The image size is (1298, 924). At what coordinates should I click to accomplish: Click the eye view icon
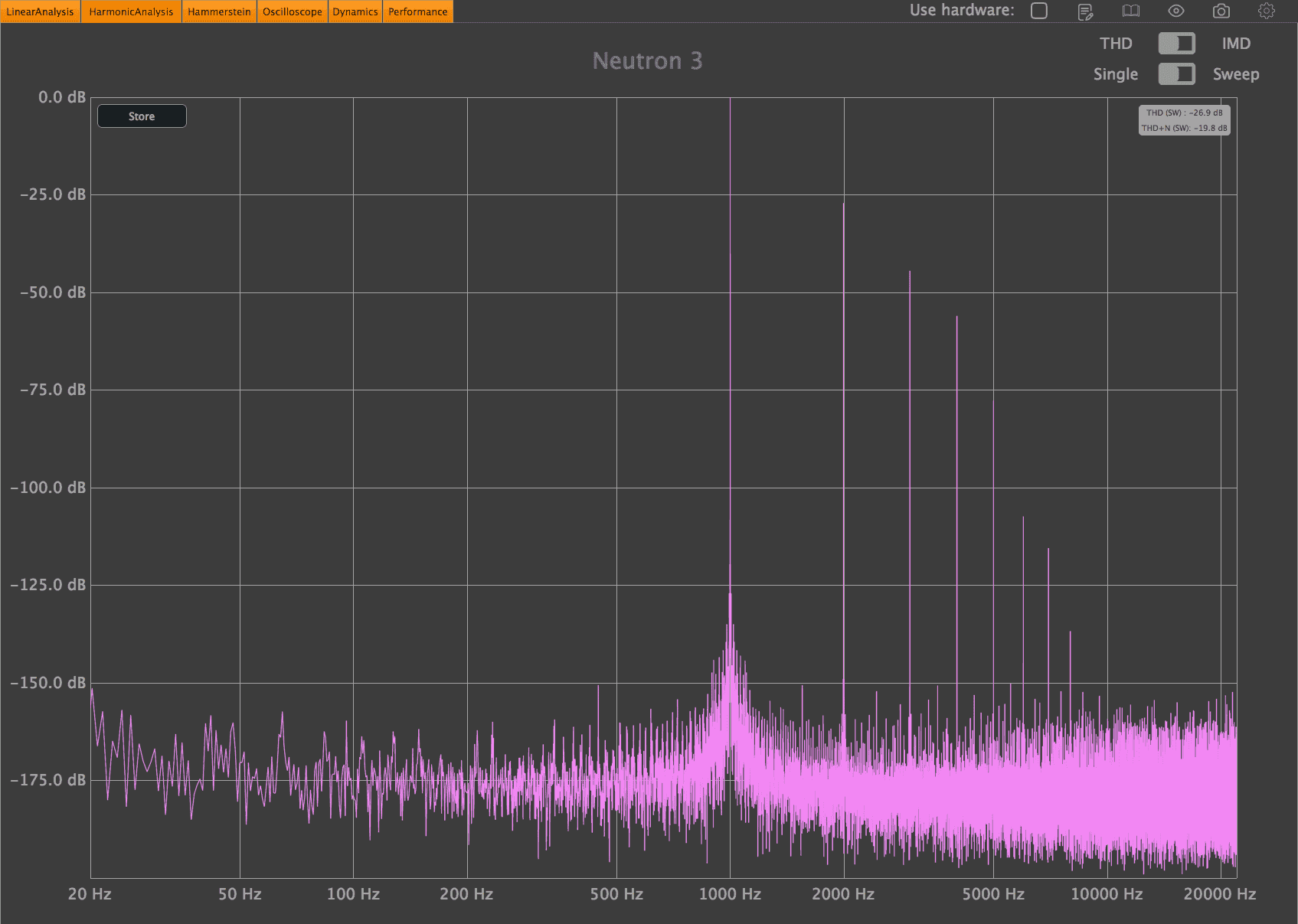(1176, 11)
